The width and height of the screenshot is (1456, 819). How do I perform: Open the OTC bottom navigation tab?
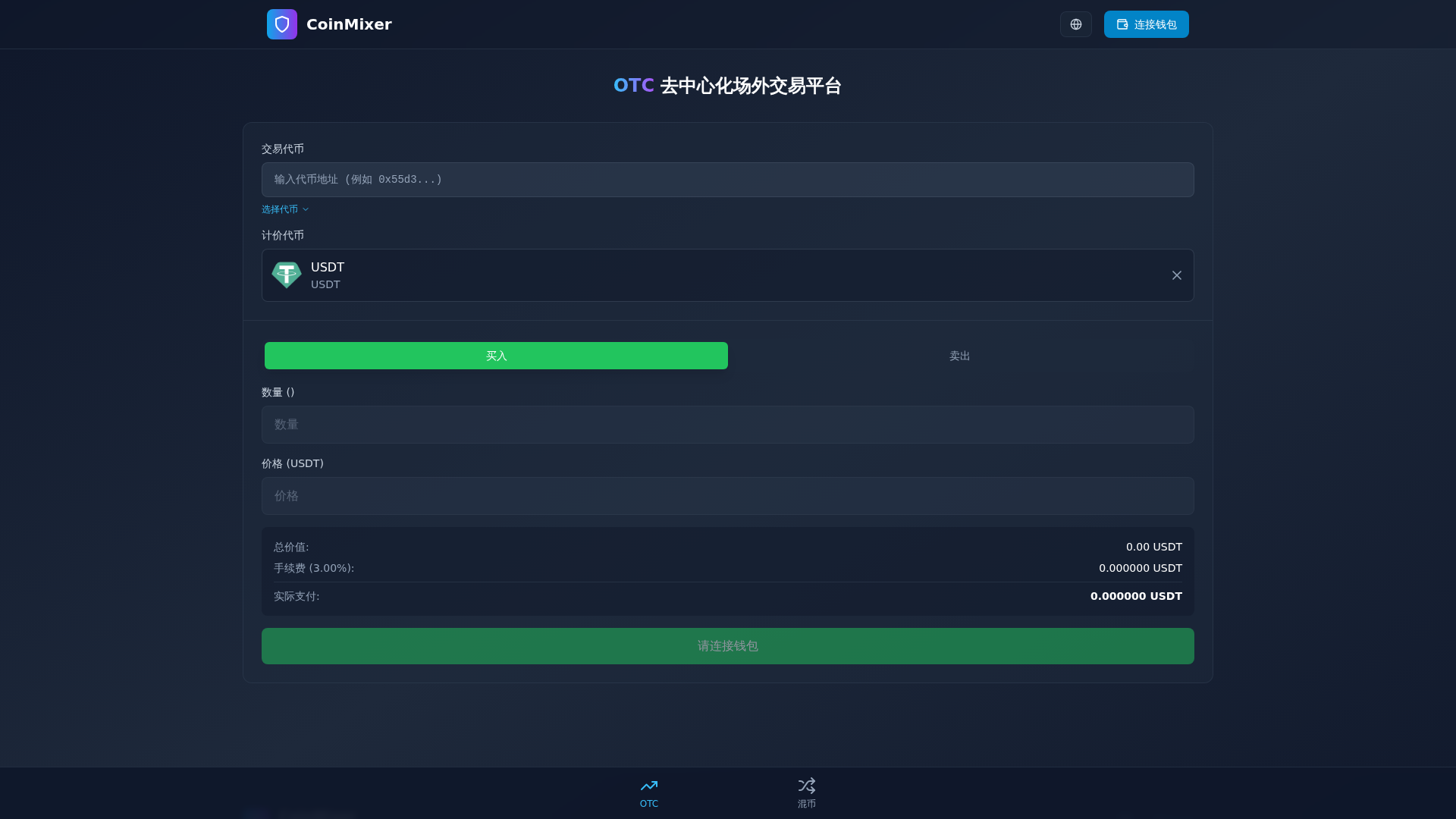[x=649, y=793]
